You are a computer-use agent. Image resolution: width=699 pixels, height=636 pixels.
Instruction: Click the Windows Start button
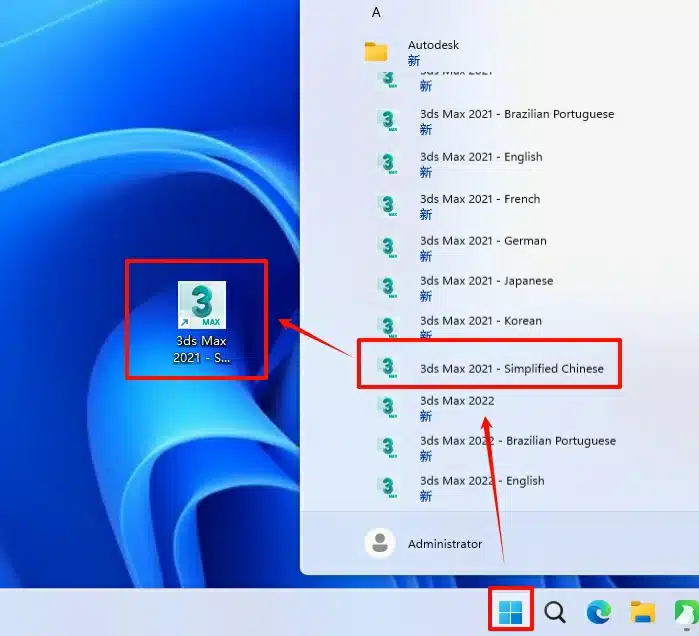coord(510,611)
